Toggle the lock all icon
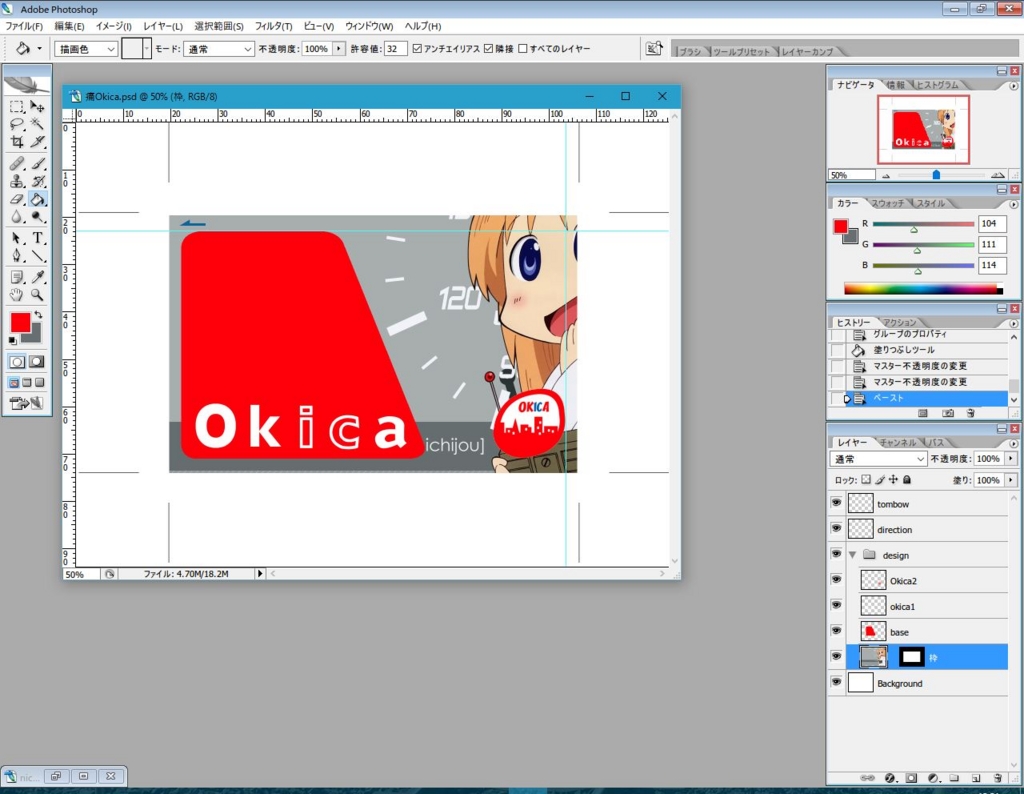Screen dimensions: 1024x794 [907, 480]
